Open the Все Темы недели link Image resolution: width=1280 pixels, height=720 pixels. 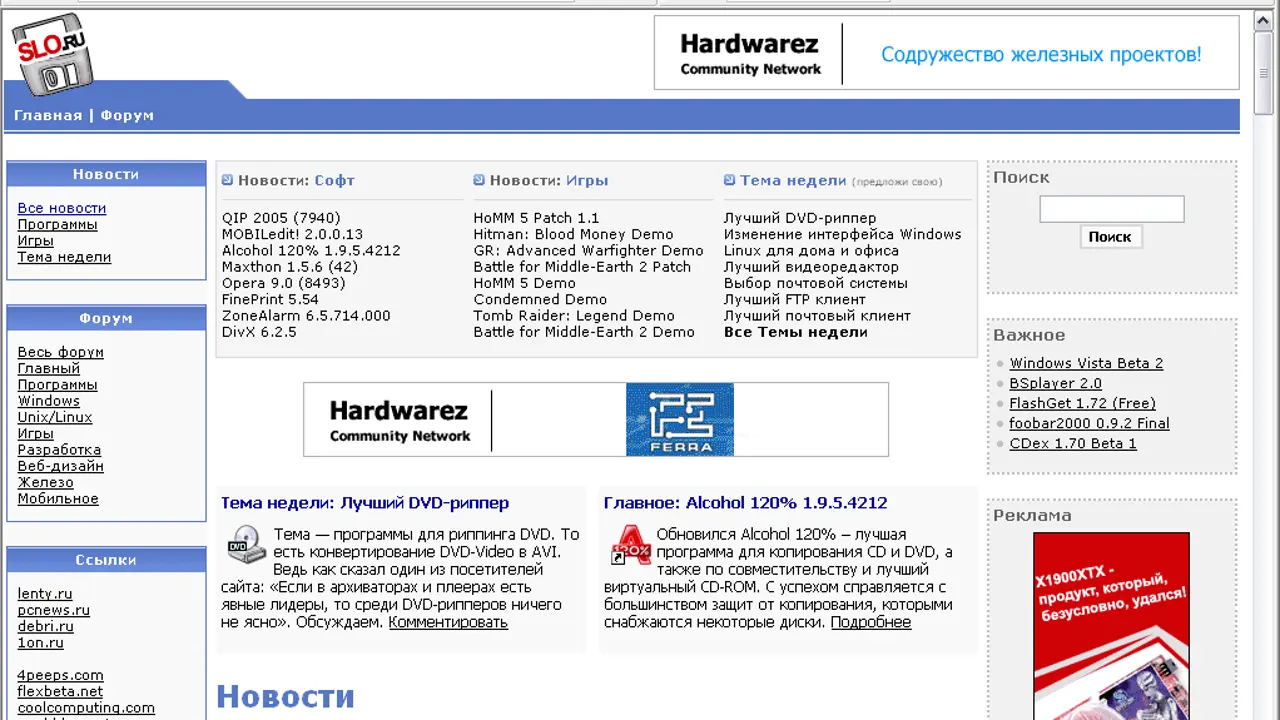[x=795, y=332]
